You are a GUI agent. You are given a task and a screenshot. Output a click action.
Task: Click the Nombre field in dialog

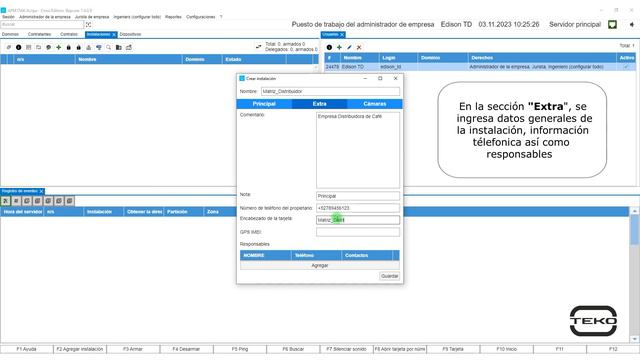coord(330,91)
